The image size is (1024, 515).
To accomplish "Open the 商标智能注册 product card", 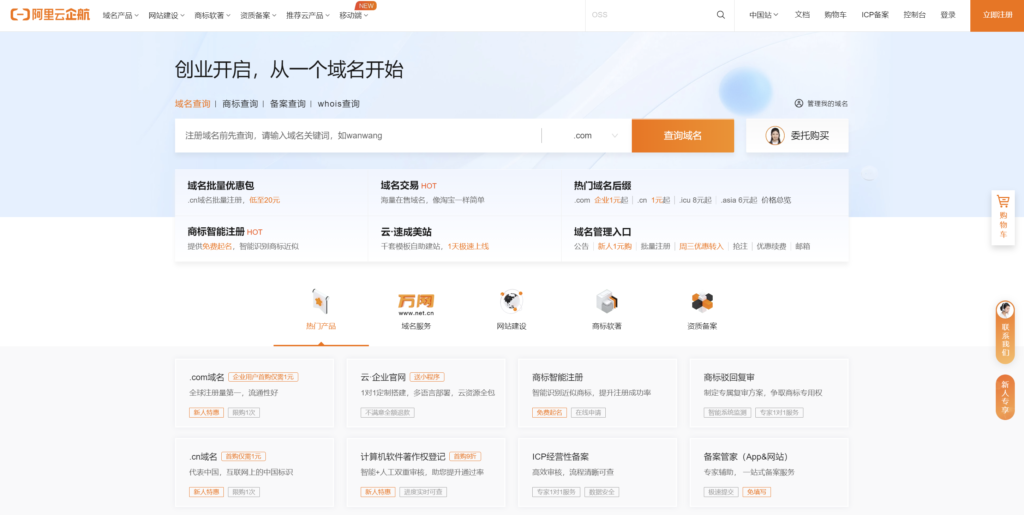I will point(598,393).
